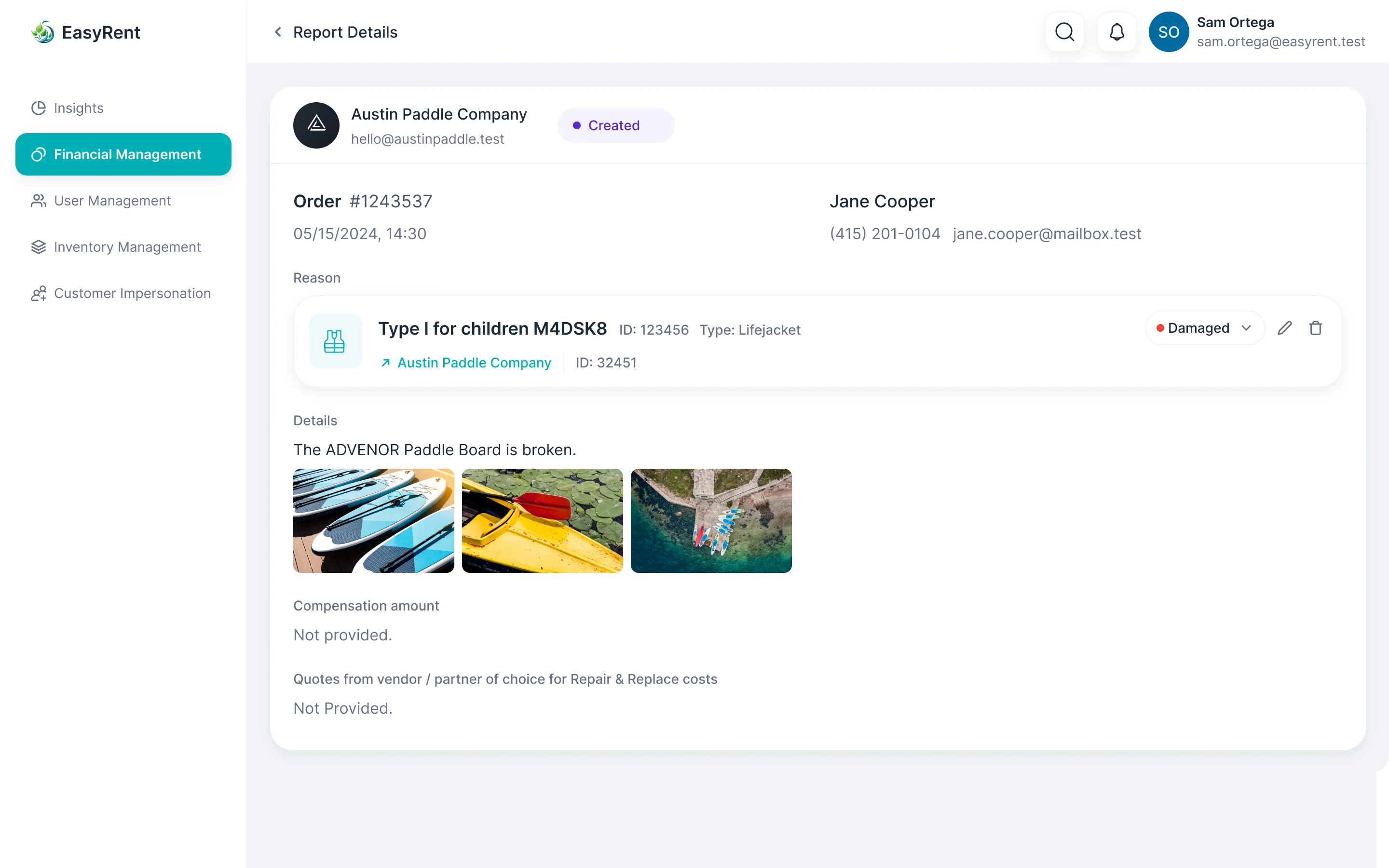Click the lifejacket item icon

click(x=335, y=341)
